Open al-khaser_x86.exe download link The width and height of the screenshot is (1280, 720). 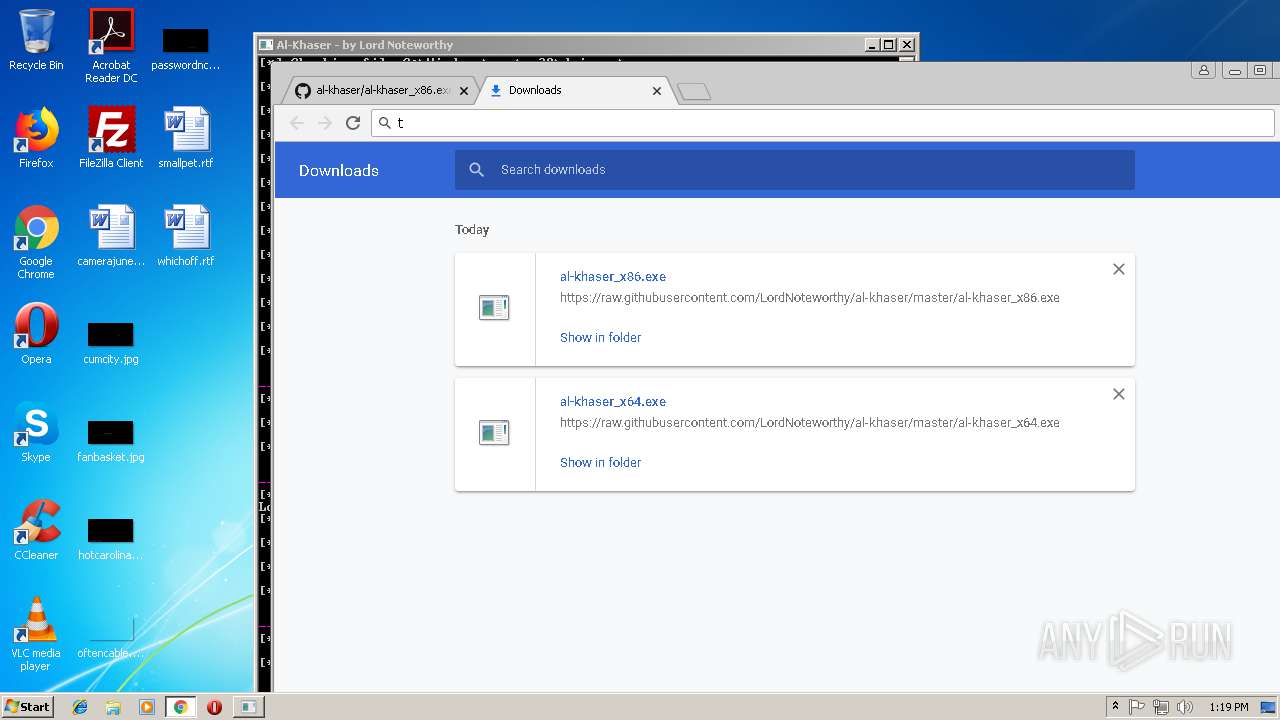tap(613, 277)
